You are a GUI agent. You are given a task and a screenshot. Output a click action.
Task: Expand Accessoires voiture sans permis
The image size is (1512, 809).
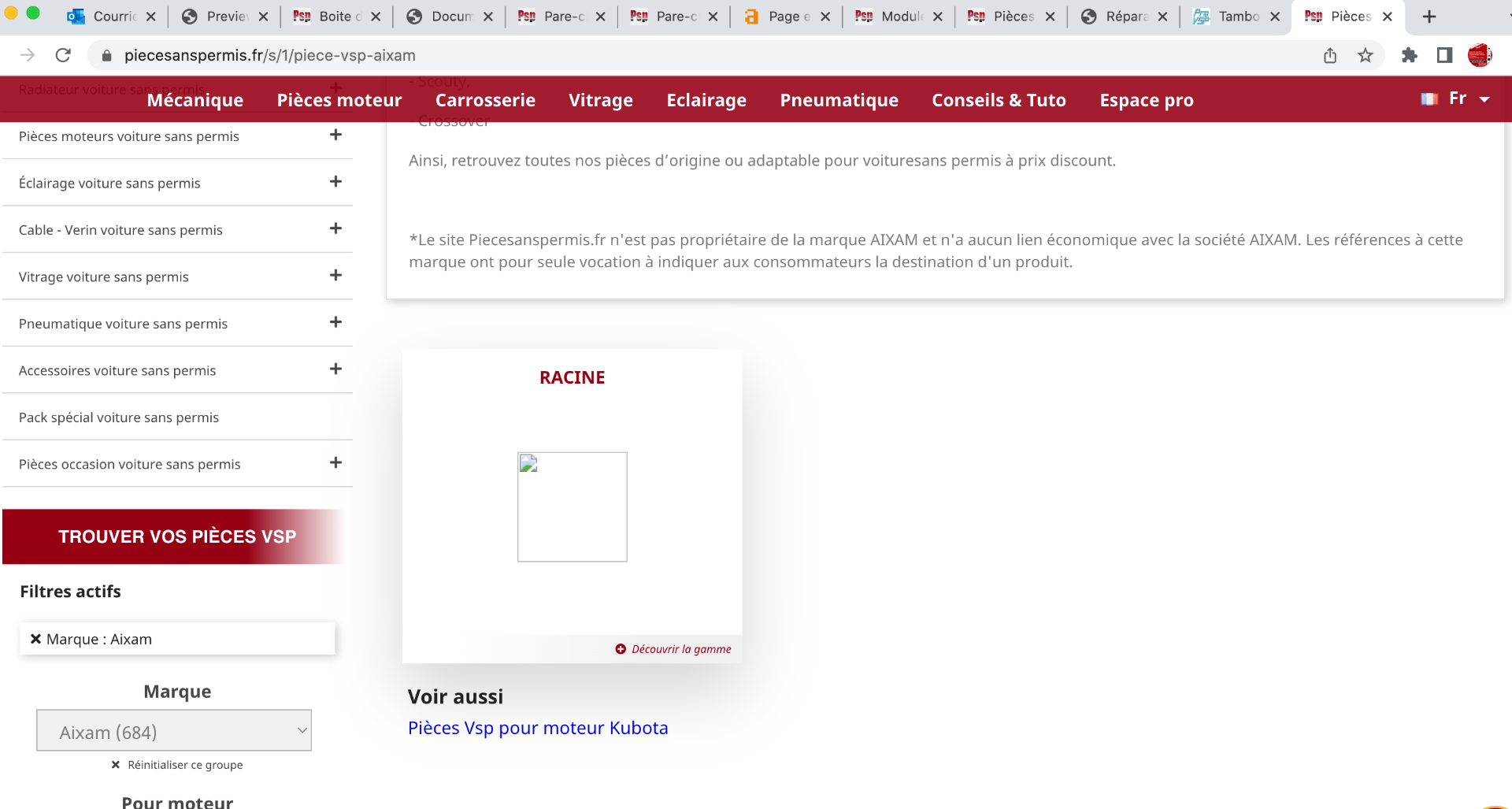point(335,369)
